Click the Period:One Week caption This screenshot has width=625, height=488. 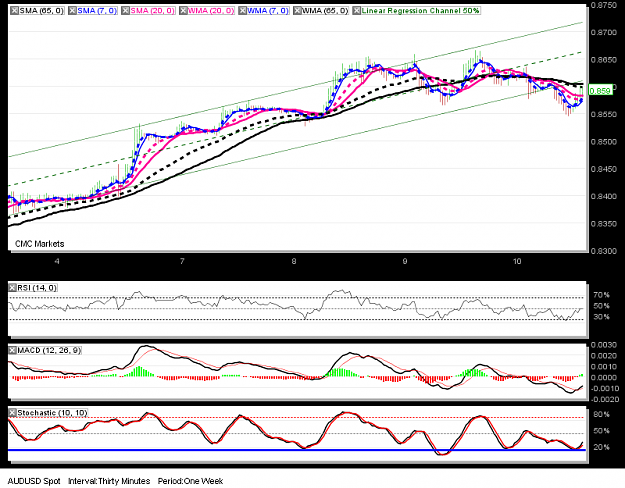tap(191, 481)
